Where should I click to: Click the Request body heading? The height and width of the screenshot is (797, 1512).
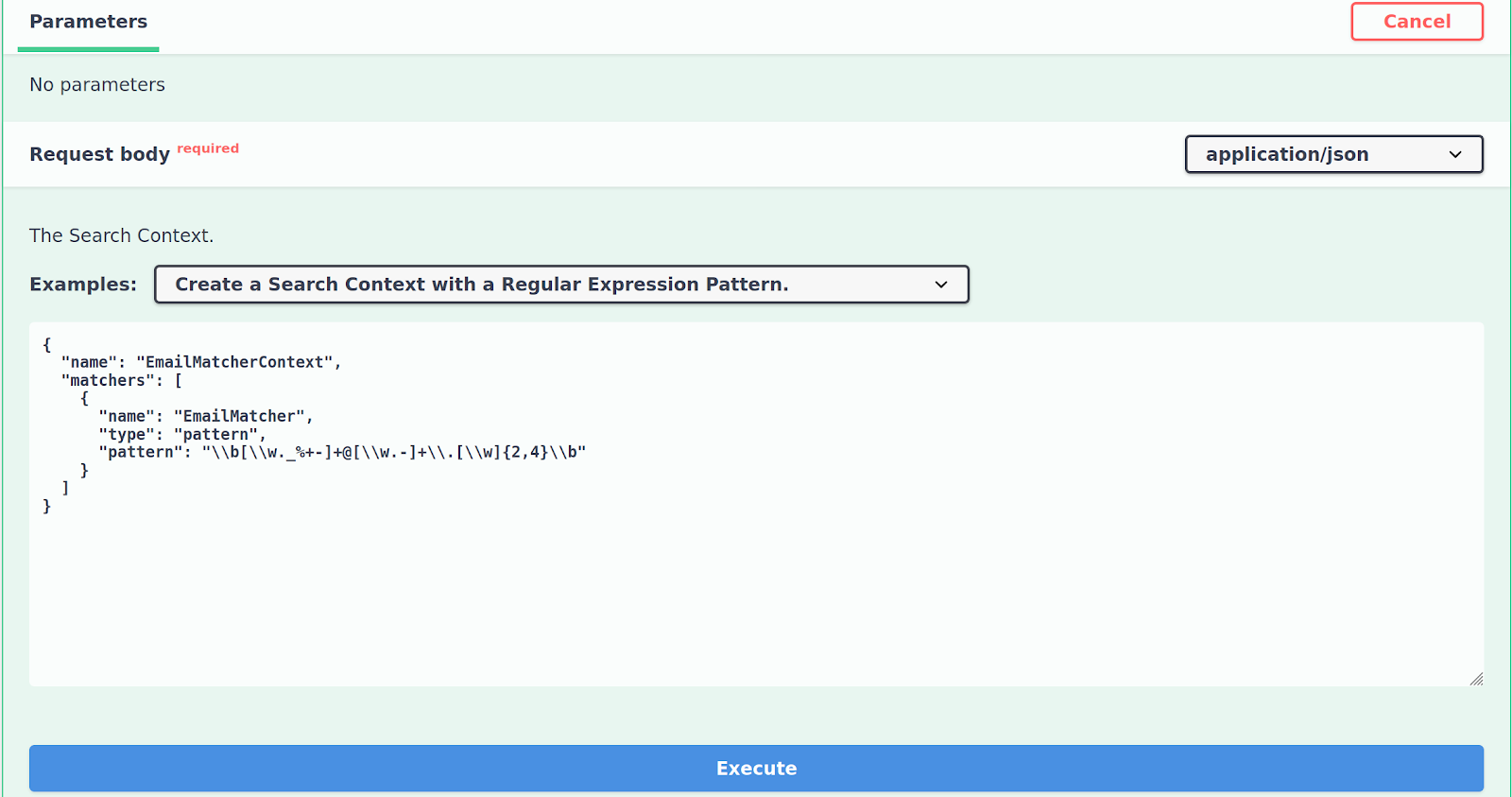[99, 154]
